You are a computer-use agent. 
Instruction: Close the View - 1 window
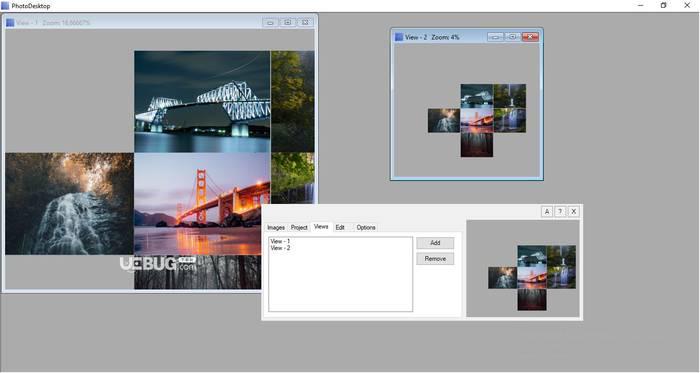tap(305, 22)
